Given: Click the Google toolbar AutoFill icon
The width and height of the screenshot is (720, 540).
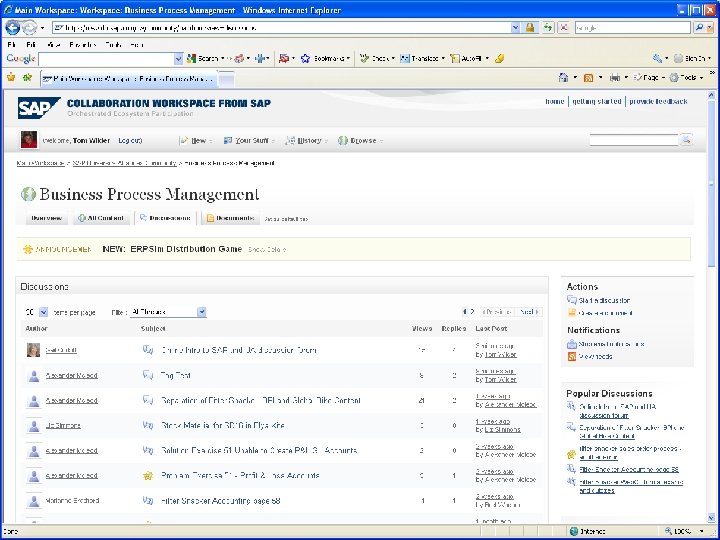Looking at the screenshot, I should pos(455,58).
